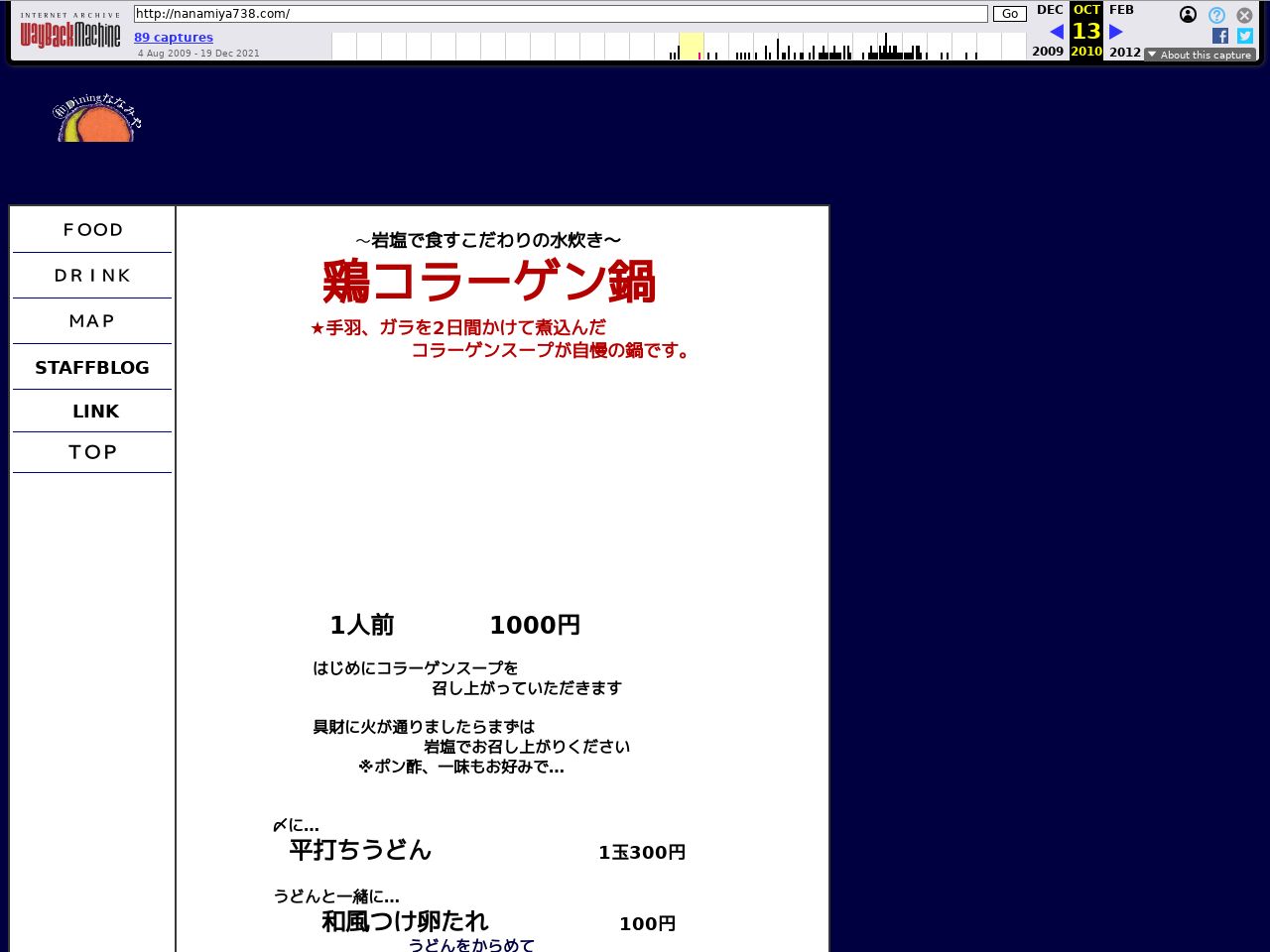Open the LINK page
This screenshot has width=1270, height=952.
tap(95, 412)
